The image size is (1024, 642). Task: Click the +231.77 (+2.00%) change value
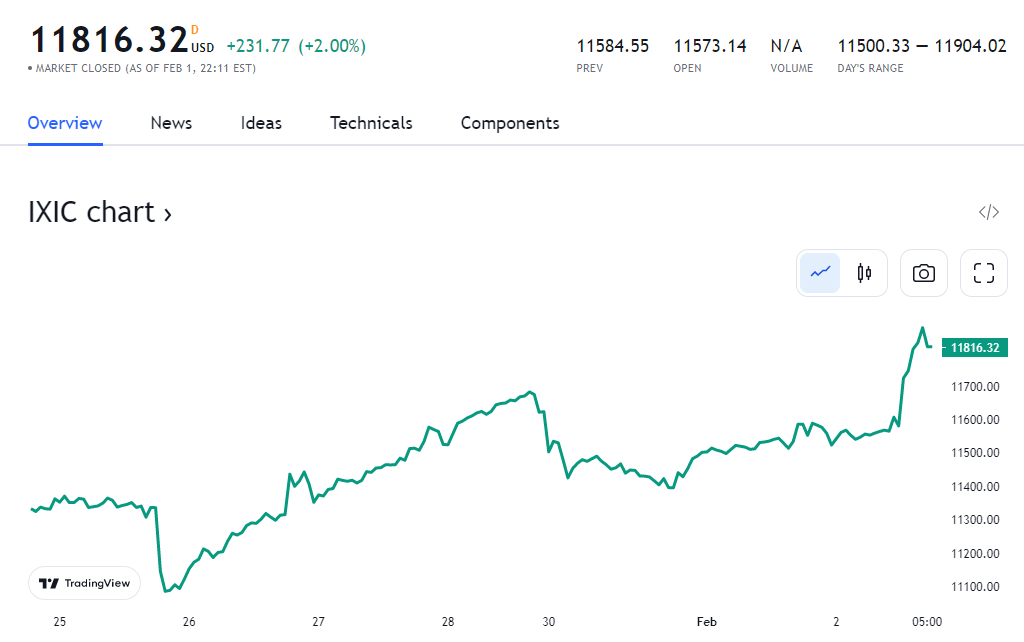[x=296, y=46]
